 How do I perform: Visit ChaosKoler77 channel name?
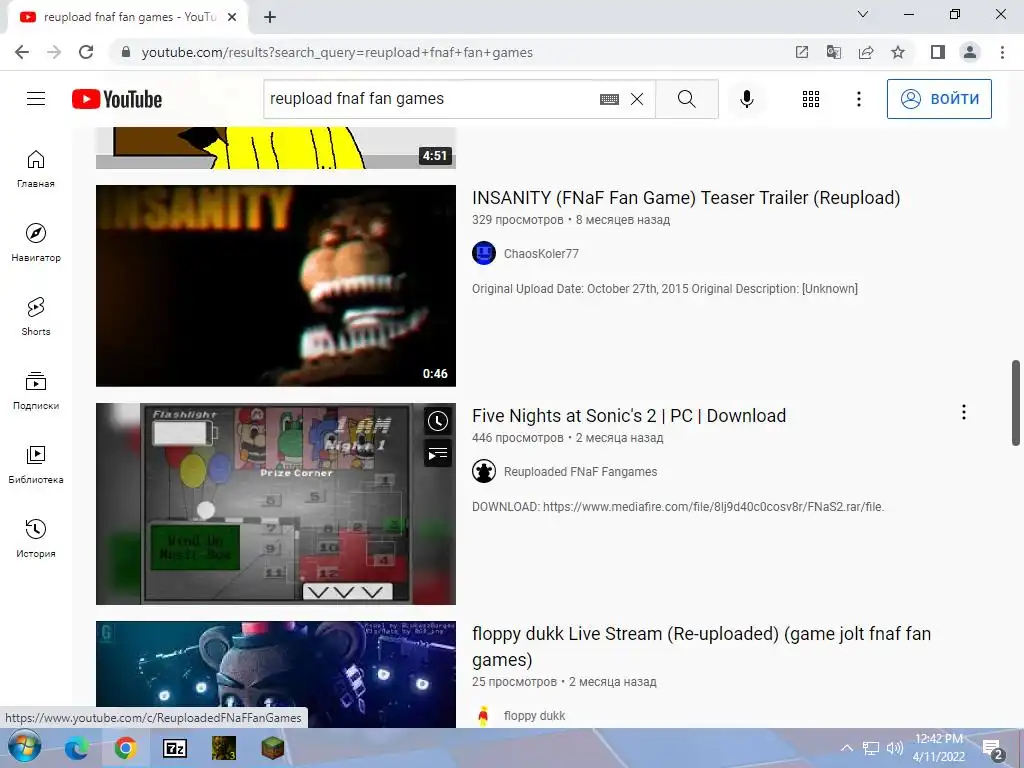click(x=541, y=253)
